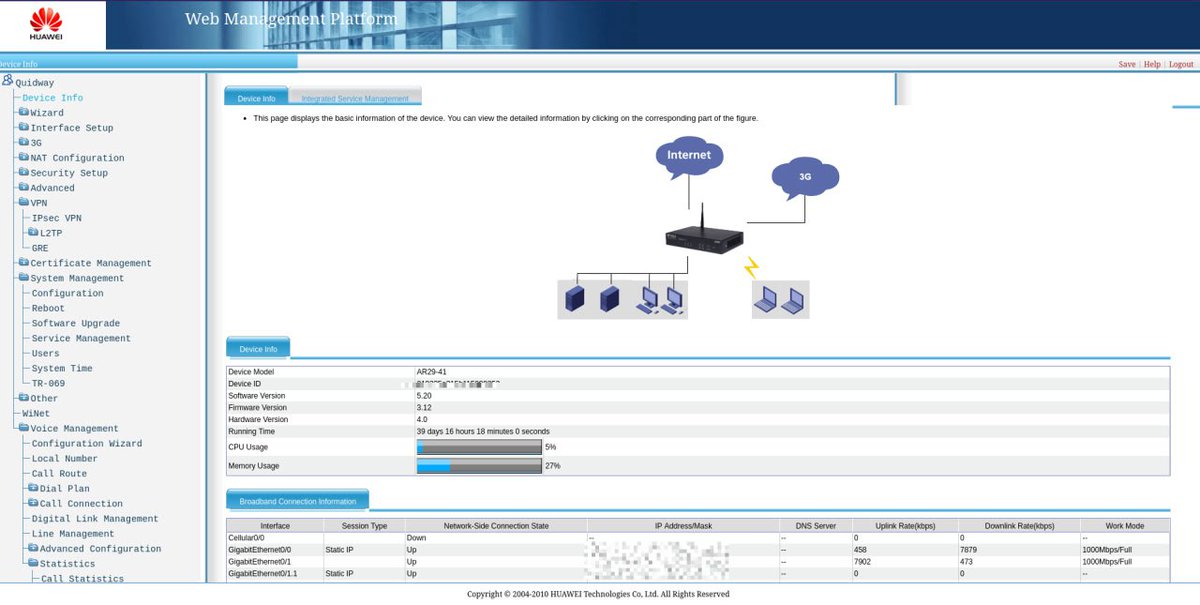Open GRE under VPN
Image resolution: width=1200 pixels, height=605 pixels.
pos(40,248)
